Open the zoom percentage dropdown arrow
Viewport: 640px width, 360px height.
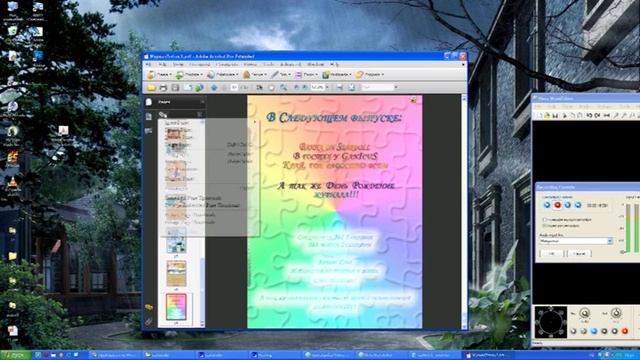click(x=327, y=87)
